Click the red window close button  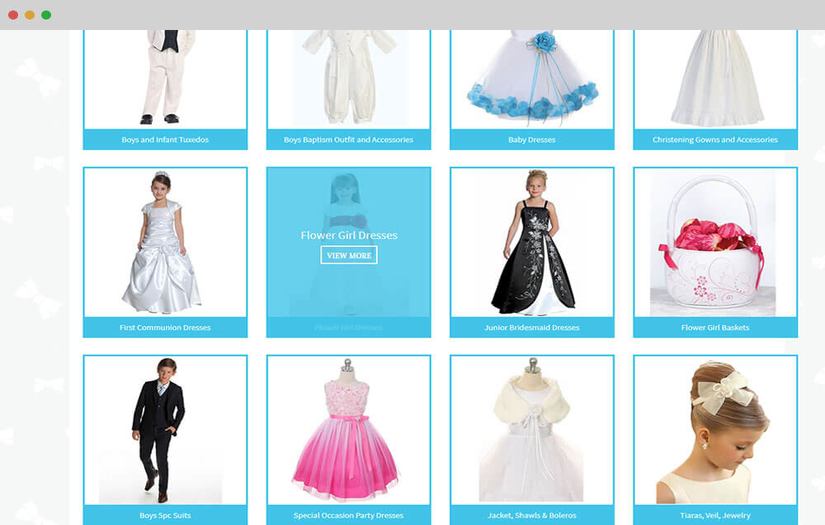(x=13, y=15)
